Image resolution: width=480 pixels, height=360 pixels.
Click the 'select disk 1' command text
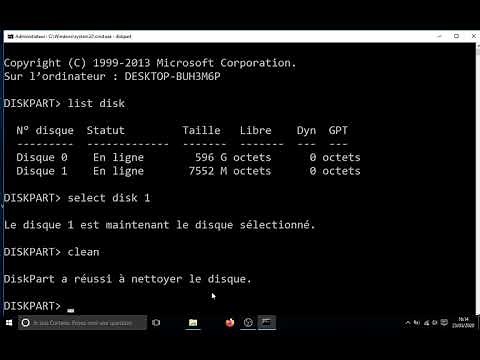point(109,198)
